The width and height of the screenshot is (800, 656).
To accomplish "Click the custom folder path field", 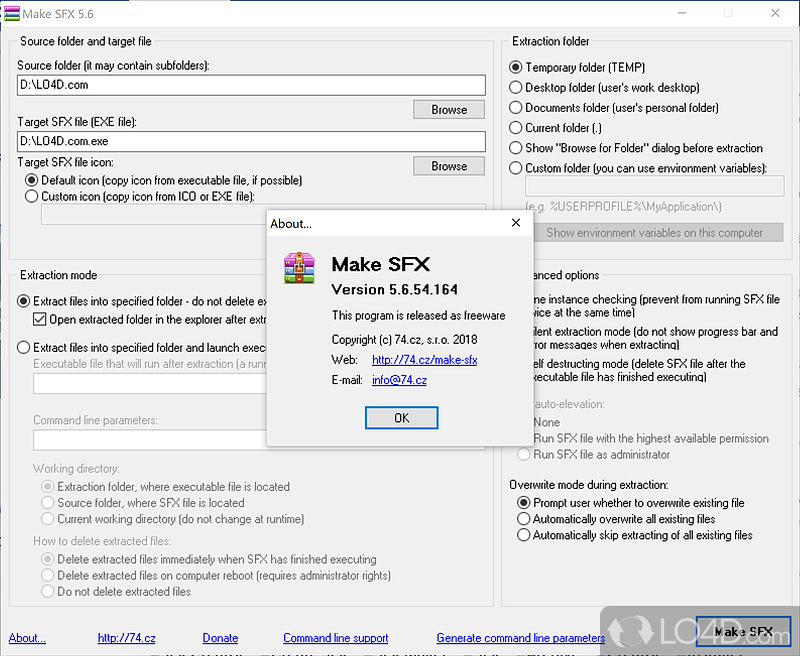I will point(655,186).
